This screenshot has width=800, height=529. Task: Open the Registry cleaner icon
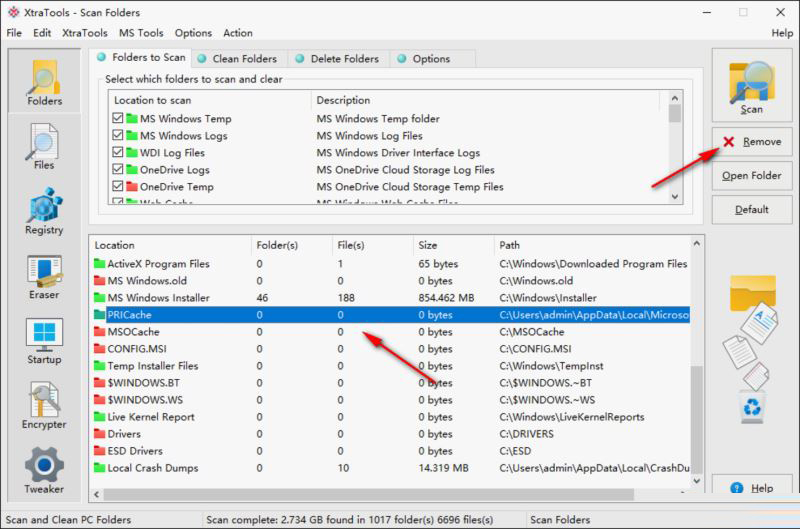44,211
